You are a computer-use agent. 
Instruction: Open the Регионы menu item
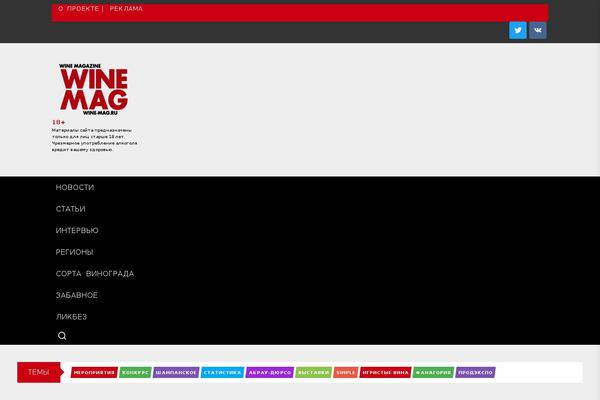coord(74,252)
